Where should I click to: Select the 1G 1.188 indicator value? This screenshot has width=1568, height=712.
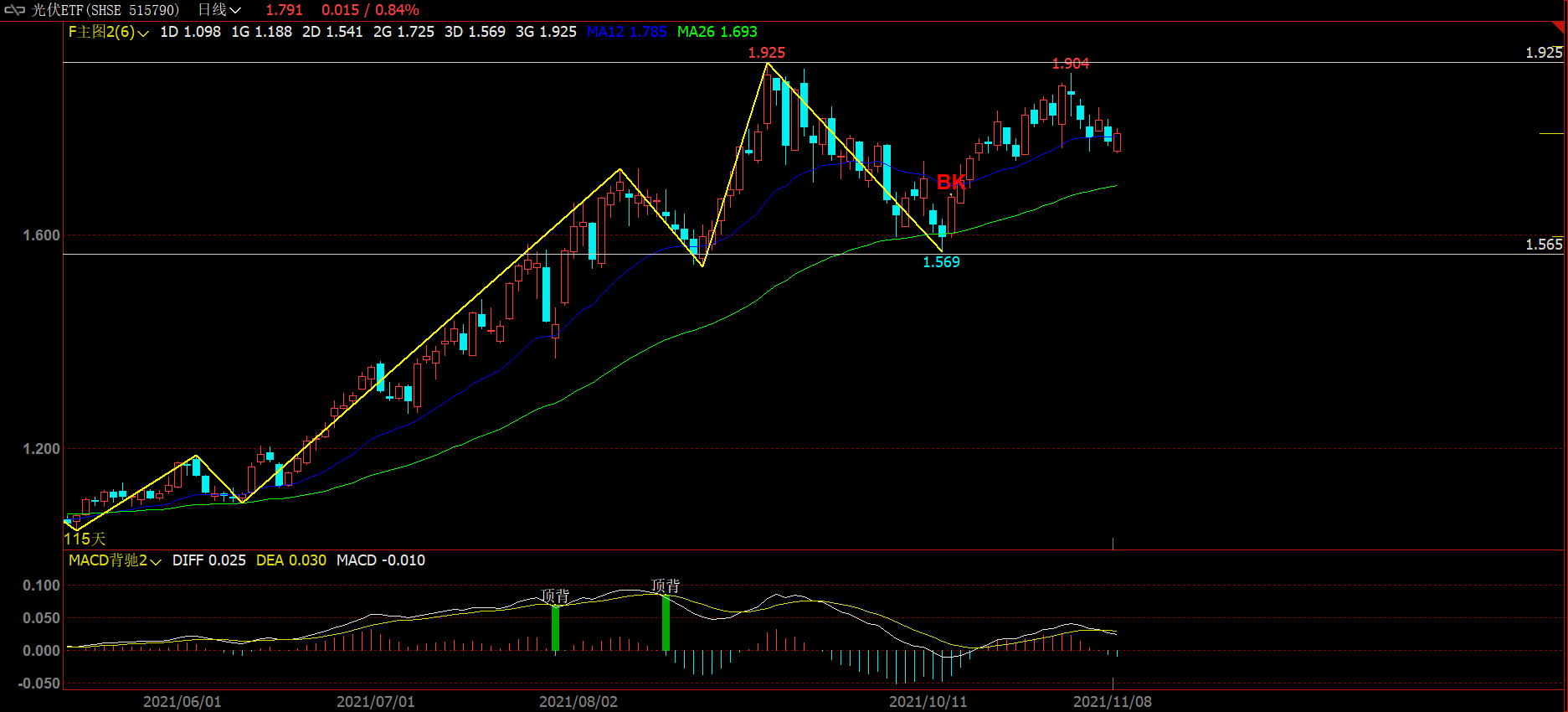pos(262,32)
